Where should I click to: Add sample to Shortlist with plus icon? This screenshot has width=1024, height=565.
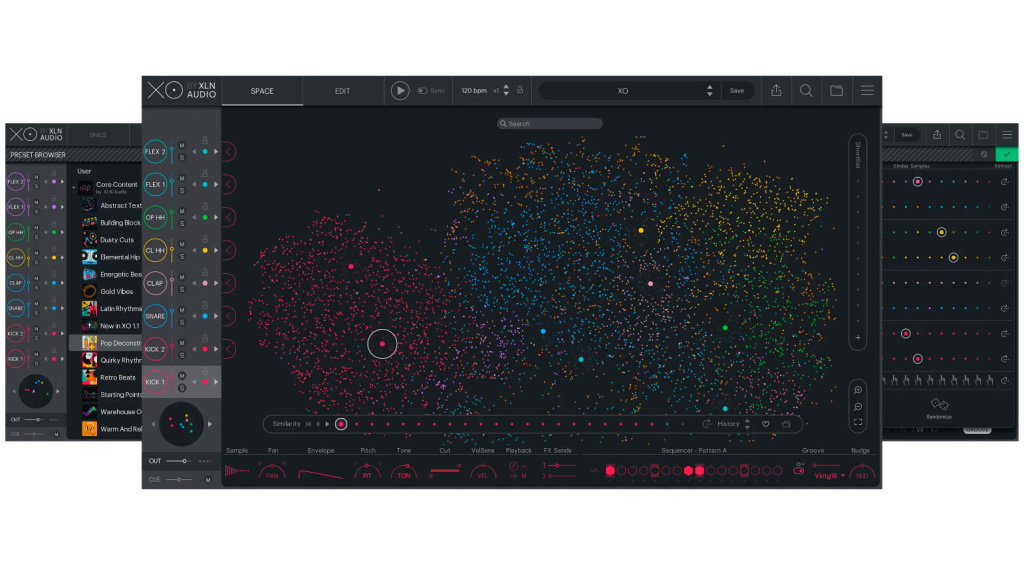[x=857, y=338]
